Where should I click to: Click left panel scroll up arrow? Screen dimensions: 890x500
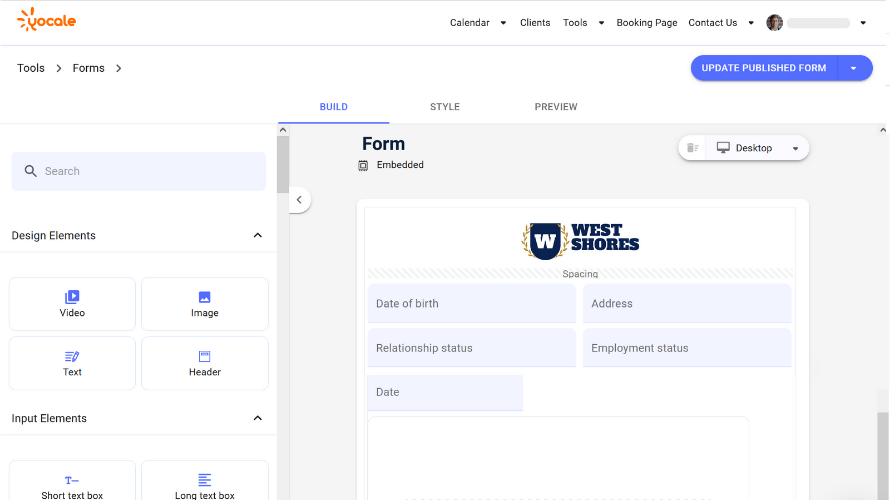pyautogui.click(x=283, y=130)
